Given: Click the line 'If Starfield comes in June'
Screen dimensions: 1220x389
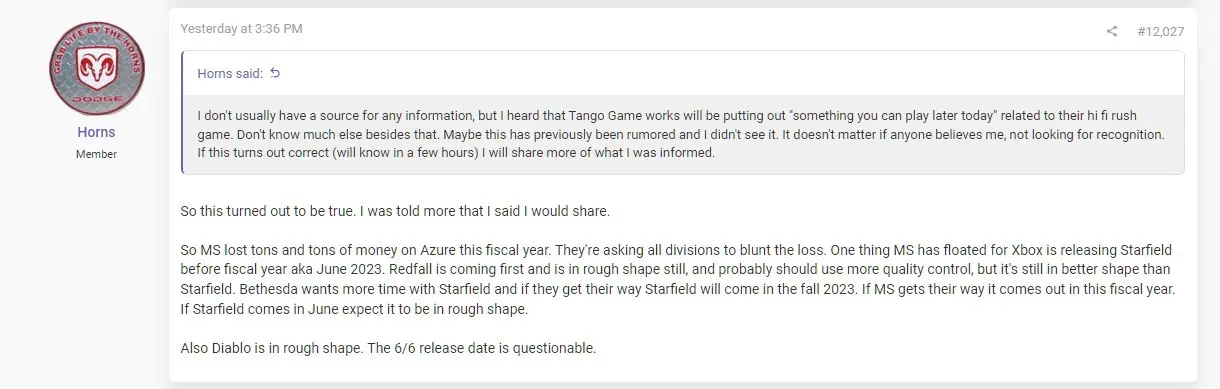Looking at the screenshot, I should 353,309.
